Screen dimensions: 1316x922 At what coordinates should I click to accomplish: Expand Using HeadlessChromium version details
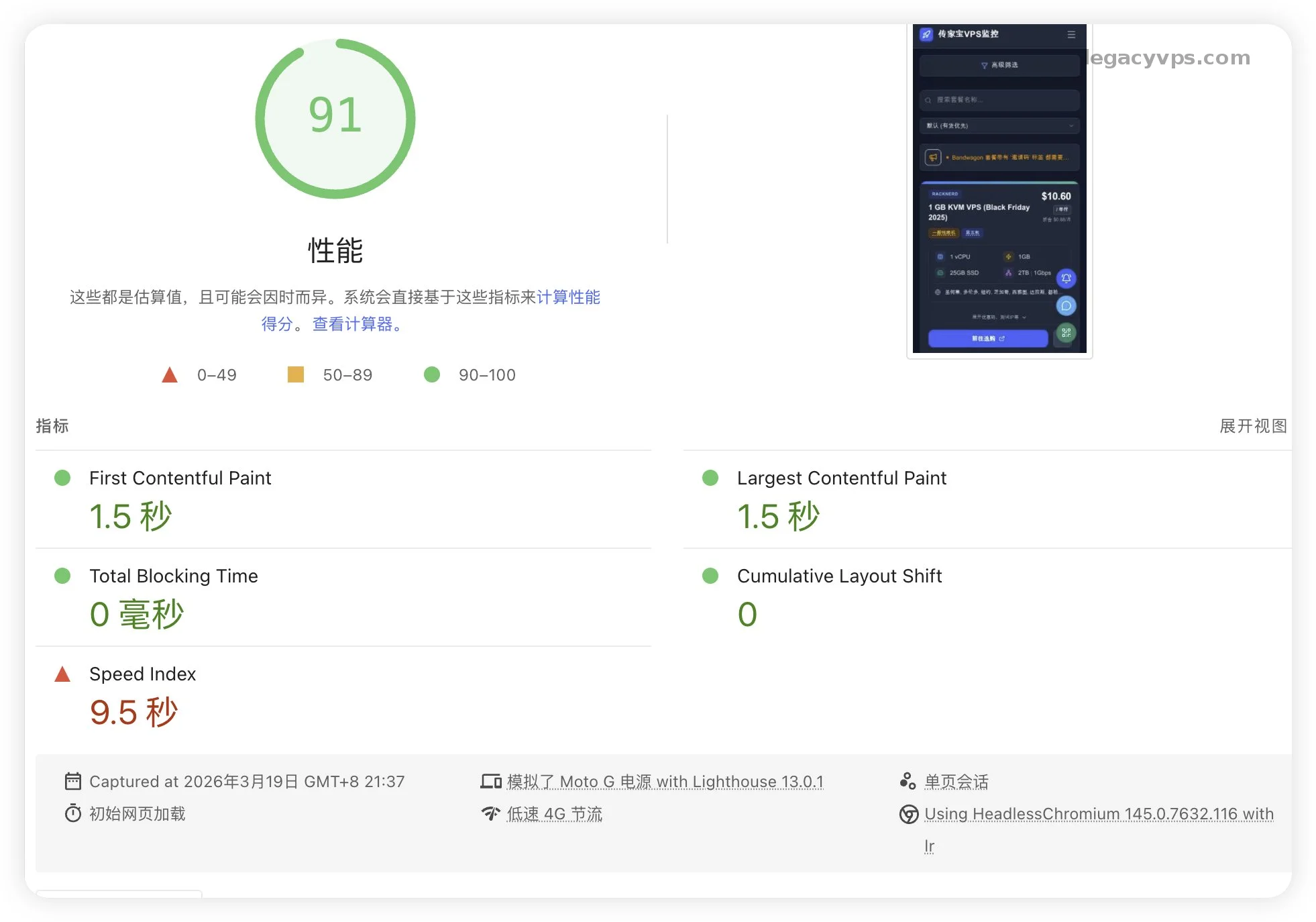[1098, 813]
